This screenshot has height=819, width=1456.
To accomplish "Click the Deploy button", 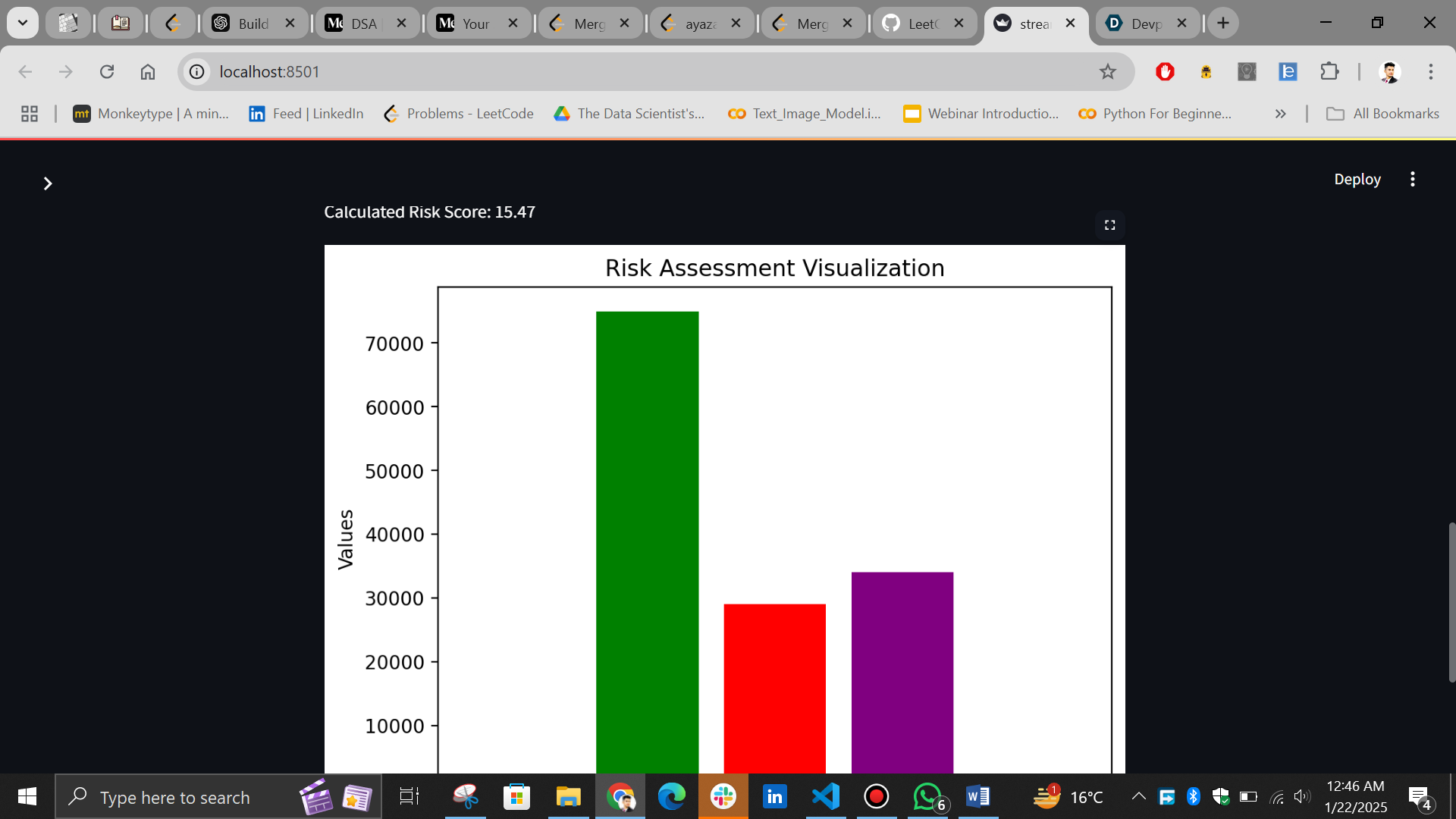I will pos(1357,180).
